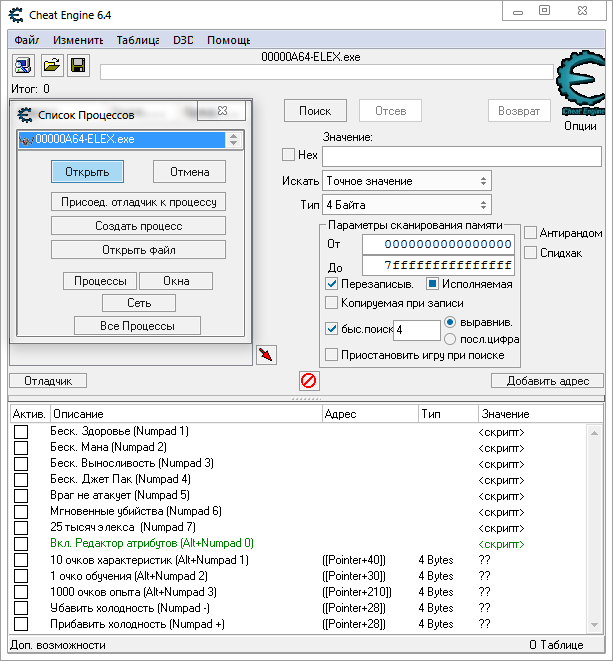Click the fast scan alignment value field
Viewport: 613px width, 661px height.
417,330
